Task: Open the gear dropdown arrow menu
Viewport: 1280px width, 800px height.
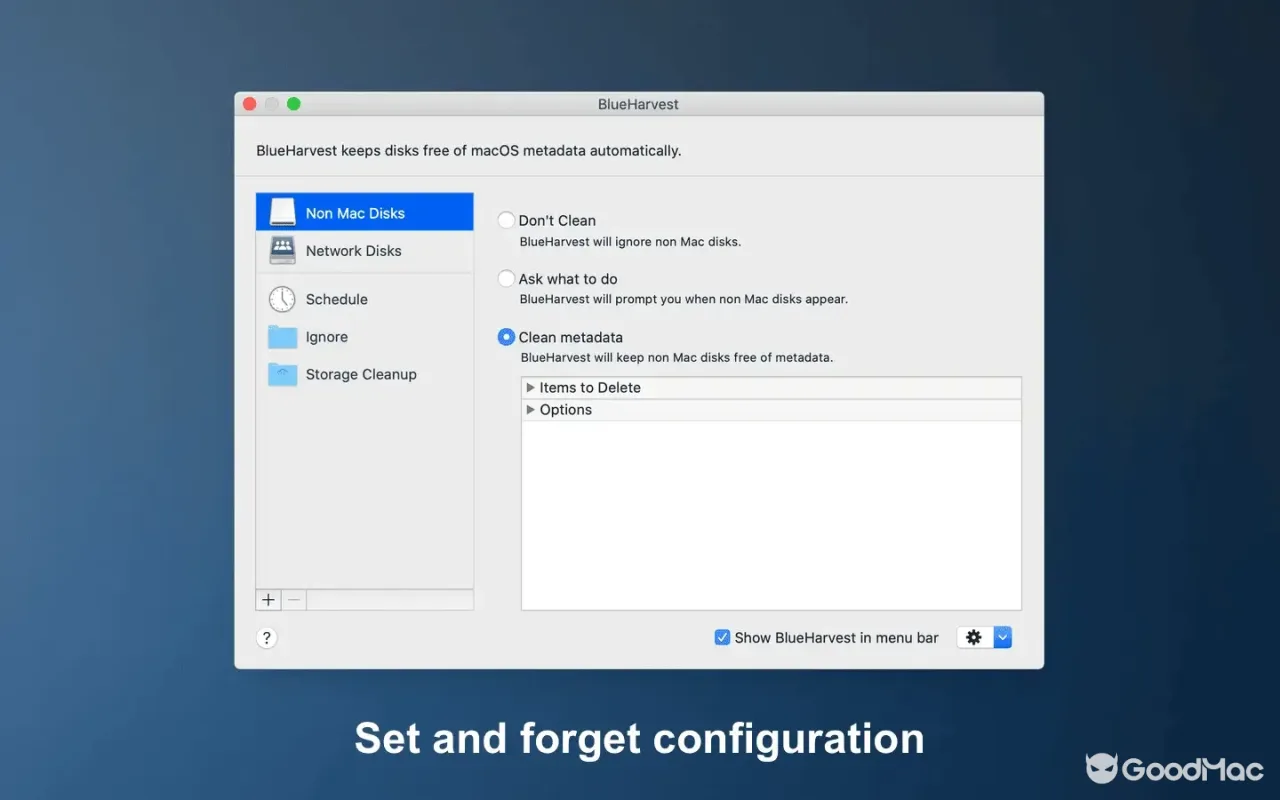Action: 1003,637
